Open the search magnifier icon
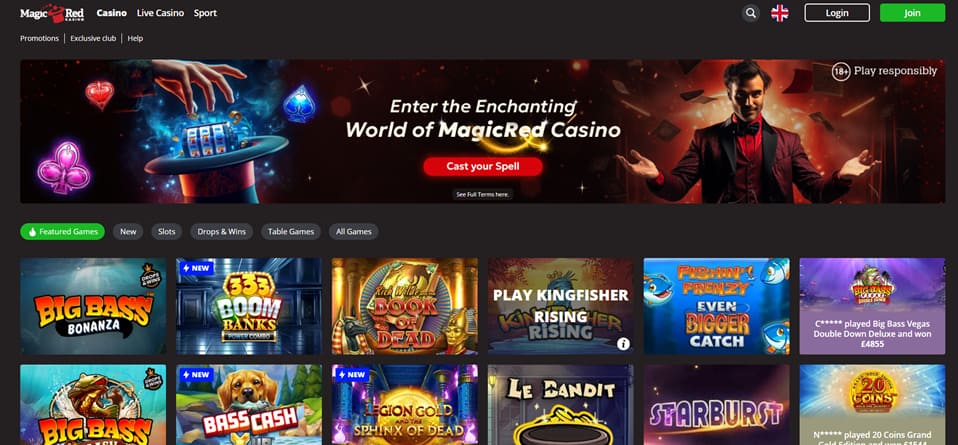 (x=750, y=13)
